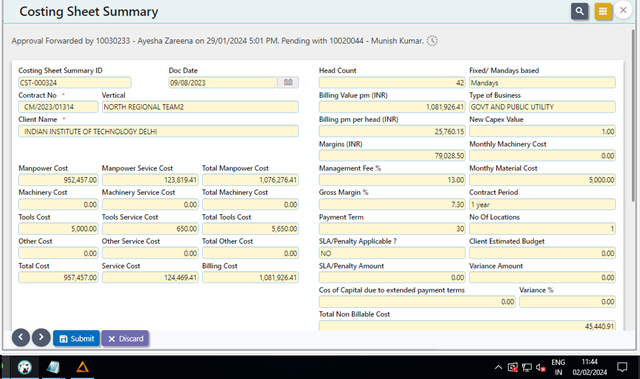
Task: Select the SLA/Penalty Applicable field
Action: pyautogui.click(x=392, y=253)
